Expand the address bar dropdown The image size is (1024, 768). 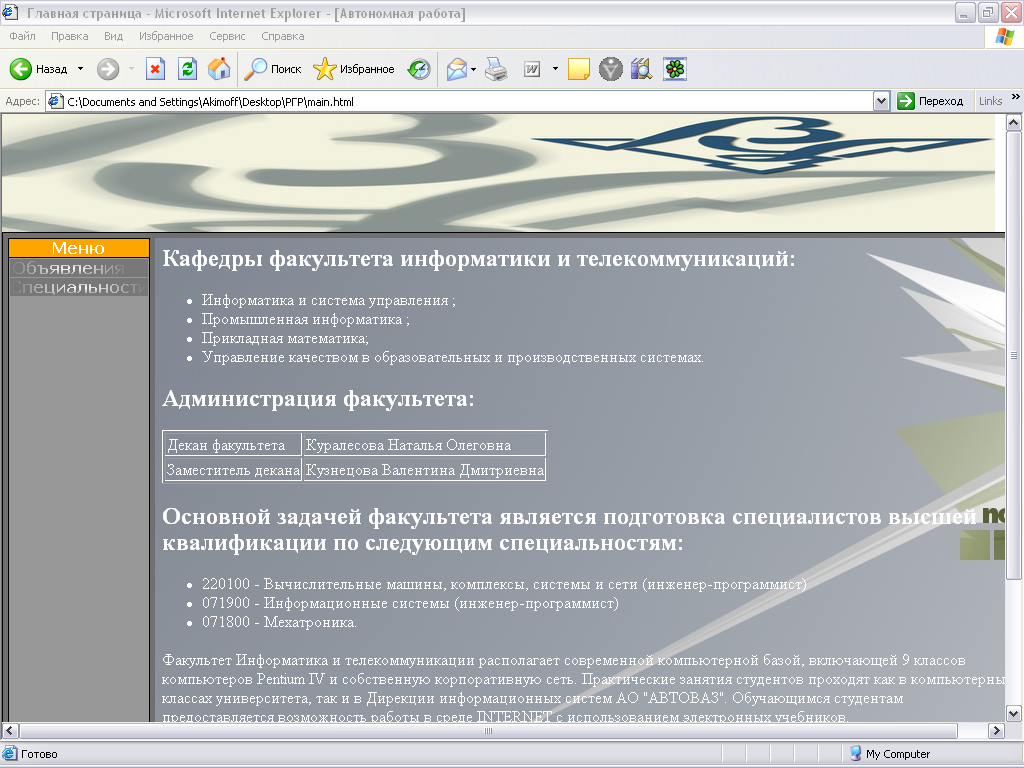882,101
